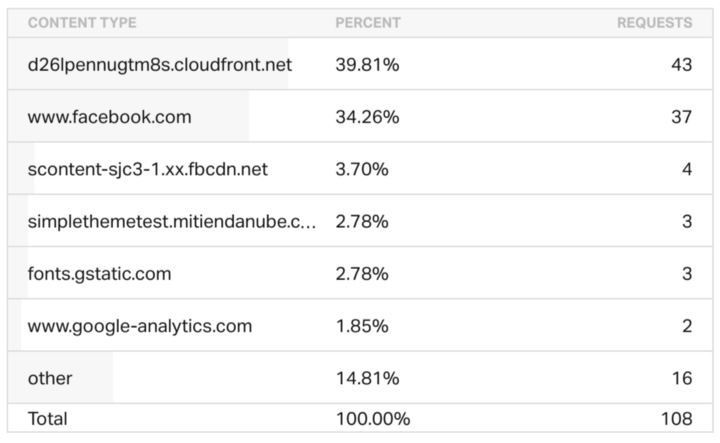Screen dimensions: 720x443
Task: Sort by the PERCENT column header
Action: click(368, 22)
